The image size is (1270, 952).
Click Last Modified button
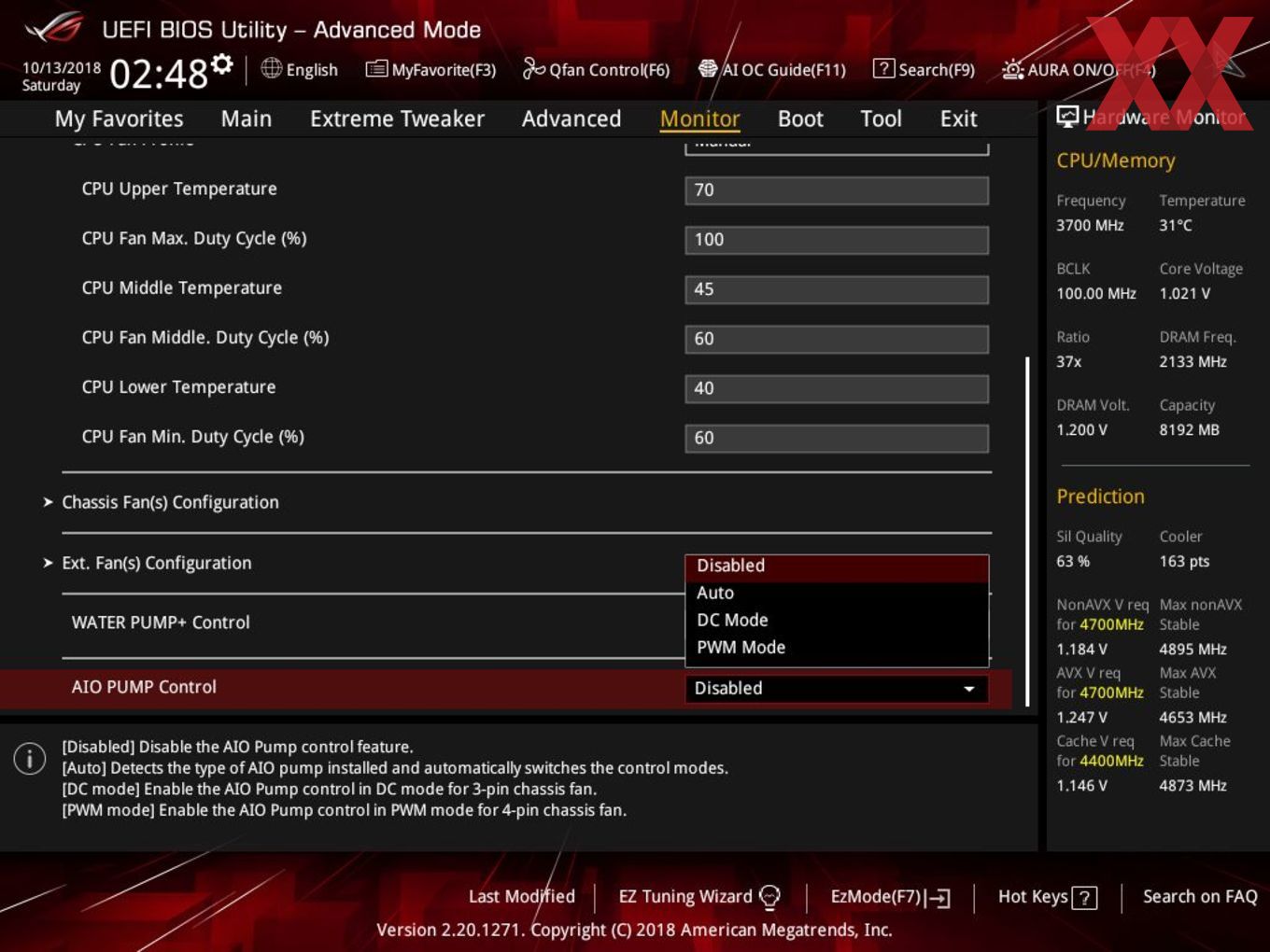coord(521,897)
